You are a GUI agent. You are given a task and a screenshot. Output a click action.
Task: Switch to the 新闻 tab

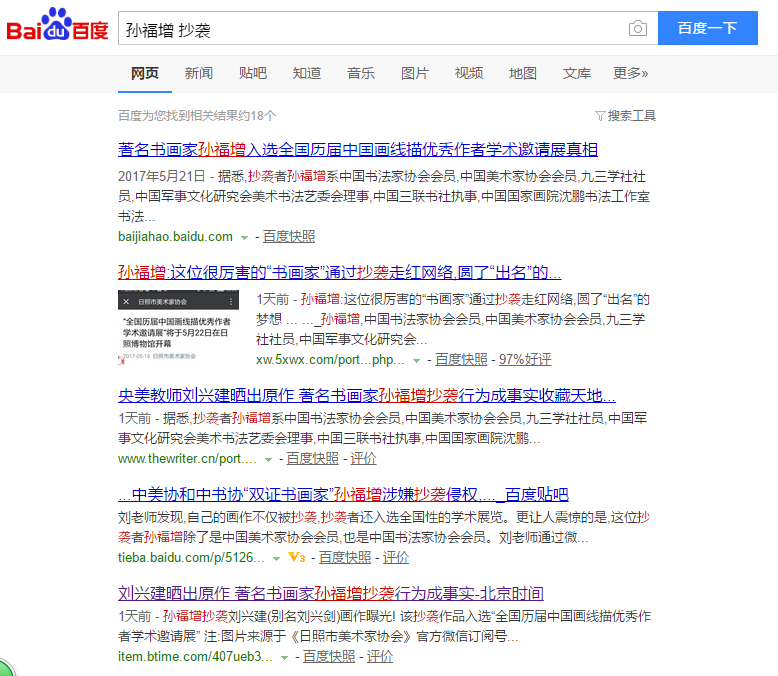pyautogui.click(x=199, y=73)
